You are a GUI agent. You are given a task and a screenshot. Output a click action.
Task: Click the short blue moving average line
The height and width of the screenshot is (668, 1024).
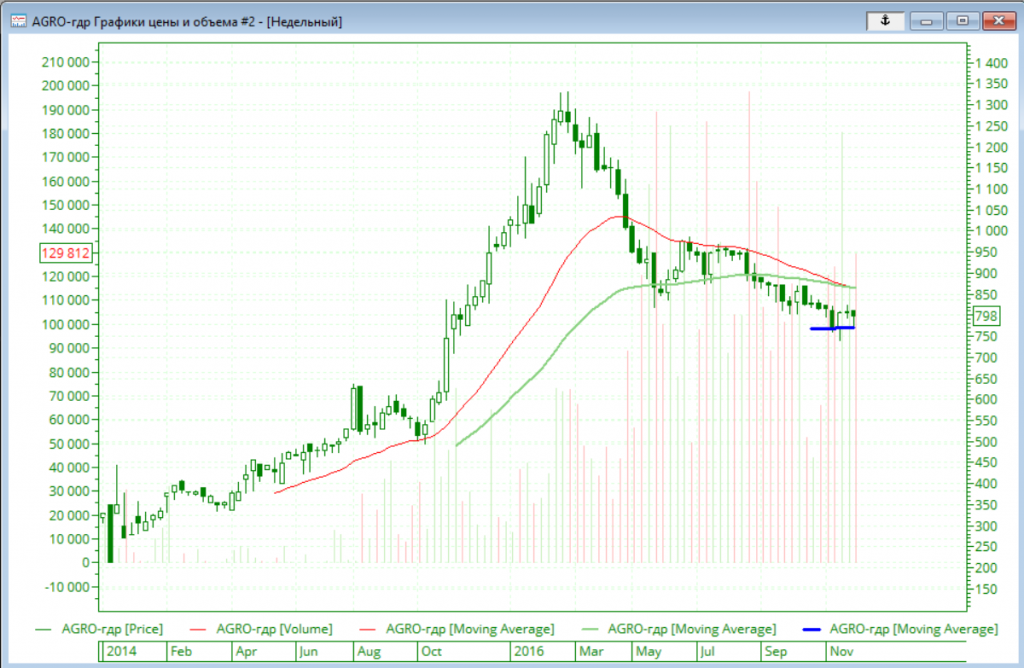pyautogui.click(x=832, y=327)
